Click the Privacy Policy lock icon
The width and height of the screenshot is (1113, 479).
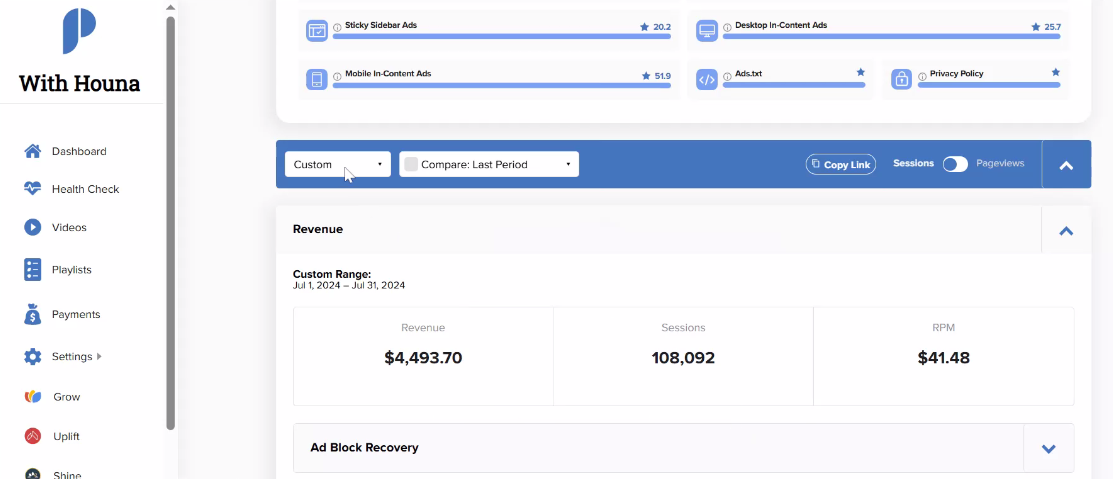901,79
